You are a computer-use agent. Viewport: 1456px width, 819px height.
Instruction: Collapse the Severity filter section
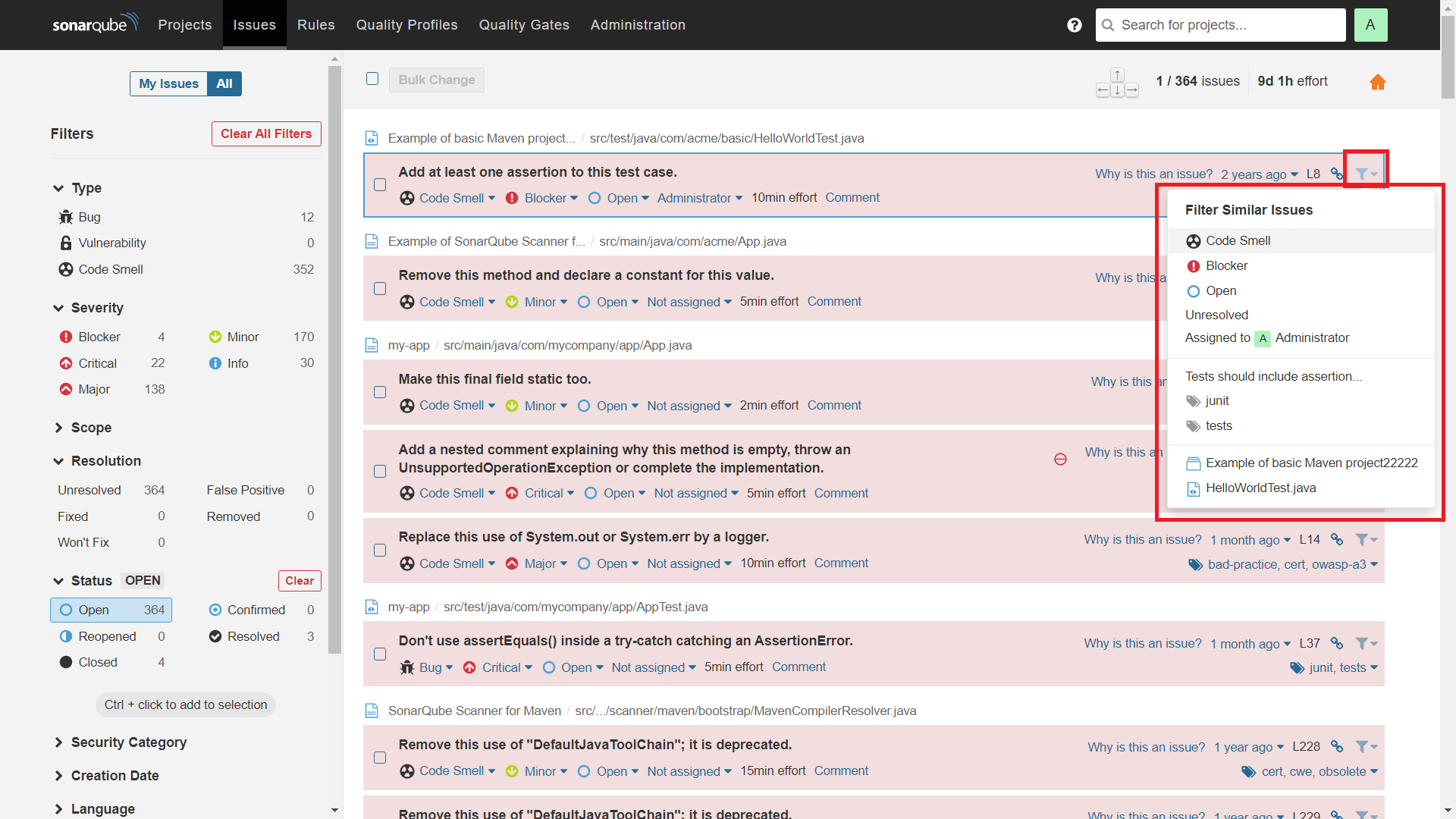click(89, 308)
